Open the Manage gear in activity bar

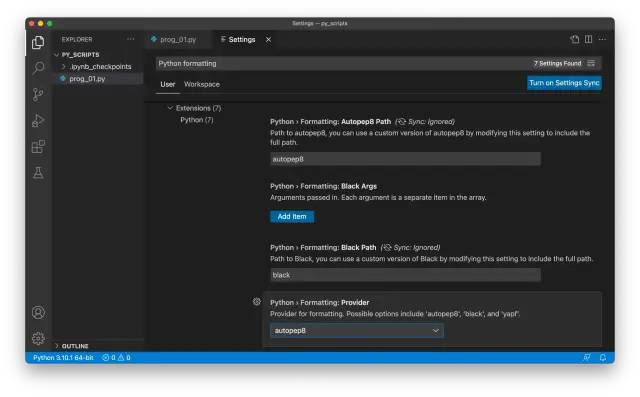coord(38,338)
